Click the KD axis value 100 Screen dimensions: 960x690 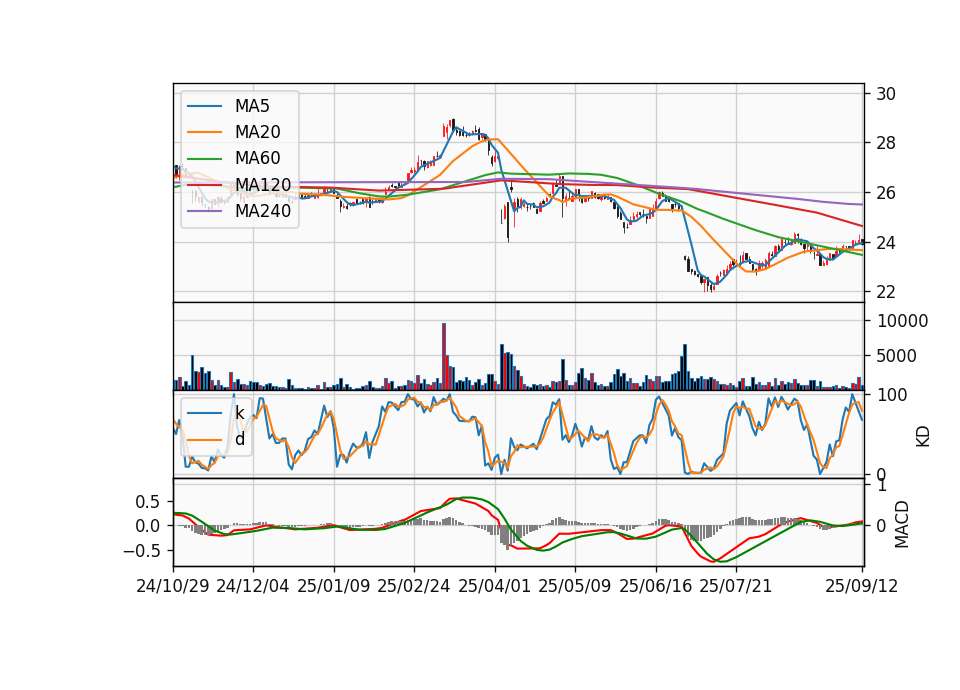tap(892, 395)
